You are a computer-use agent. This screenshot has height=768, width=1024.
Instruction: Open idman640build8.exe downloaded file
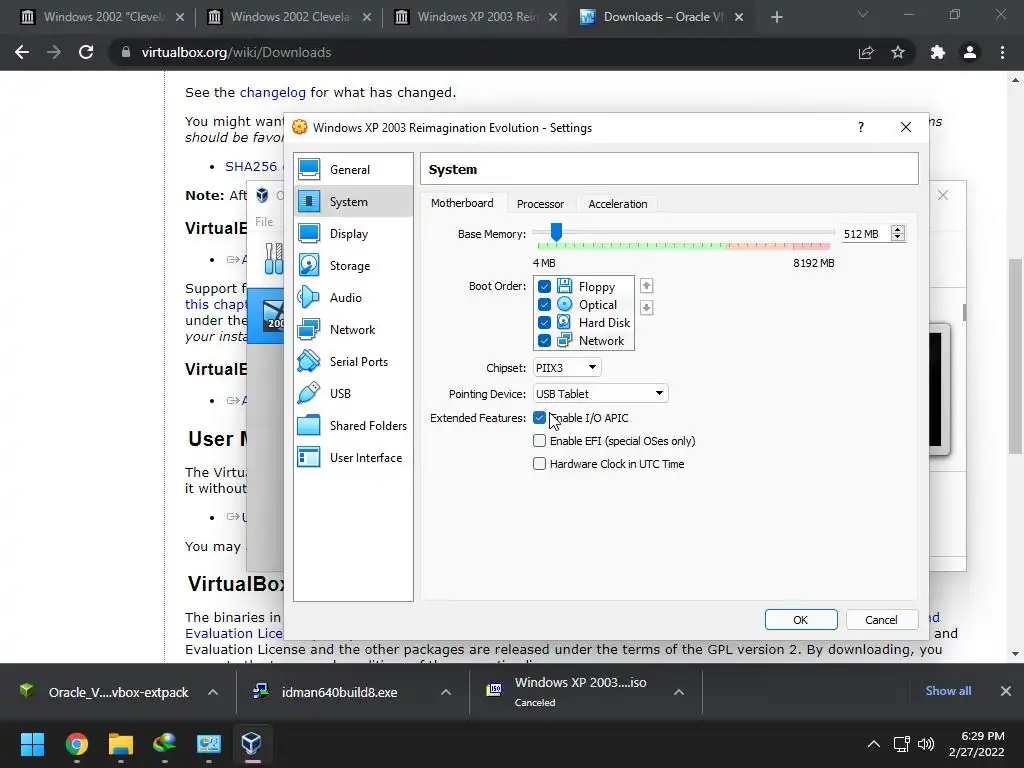click(340, 692)
